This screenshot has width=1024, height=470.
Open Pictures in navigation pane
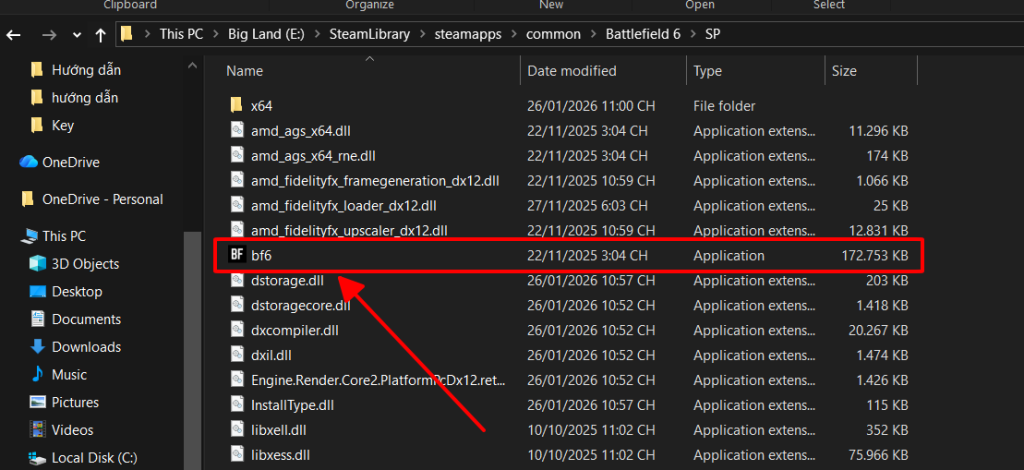(x=75, y=403)
